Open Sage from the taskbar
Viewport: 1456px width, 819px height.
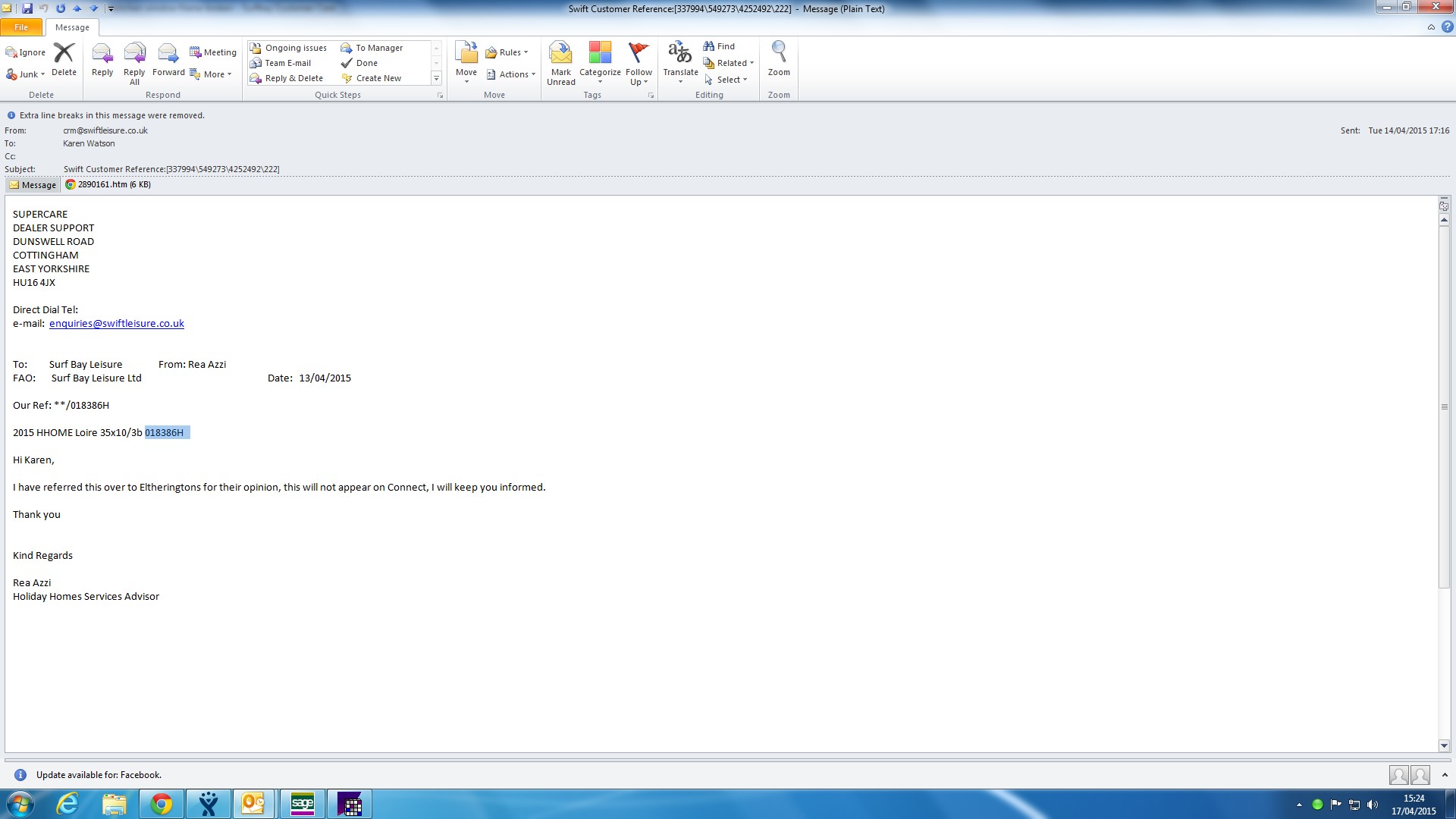pyautogui.click(x=302, y=804)
